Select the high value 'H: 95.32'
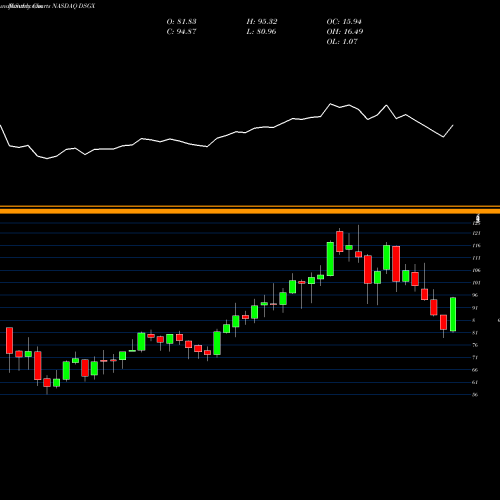Screen dimensions: 500x500 (262, 22)
